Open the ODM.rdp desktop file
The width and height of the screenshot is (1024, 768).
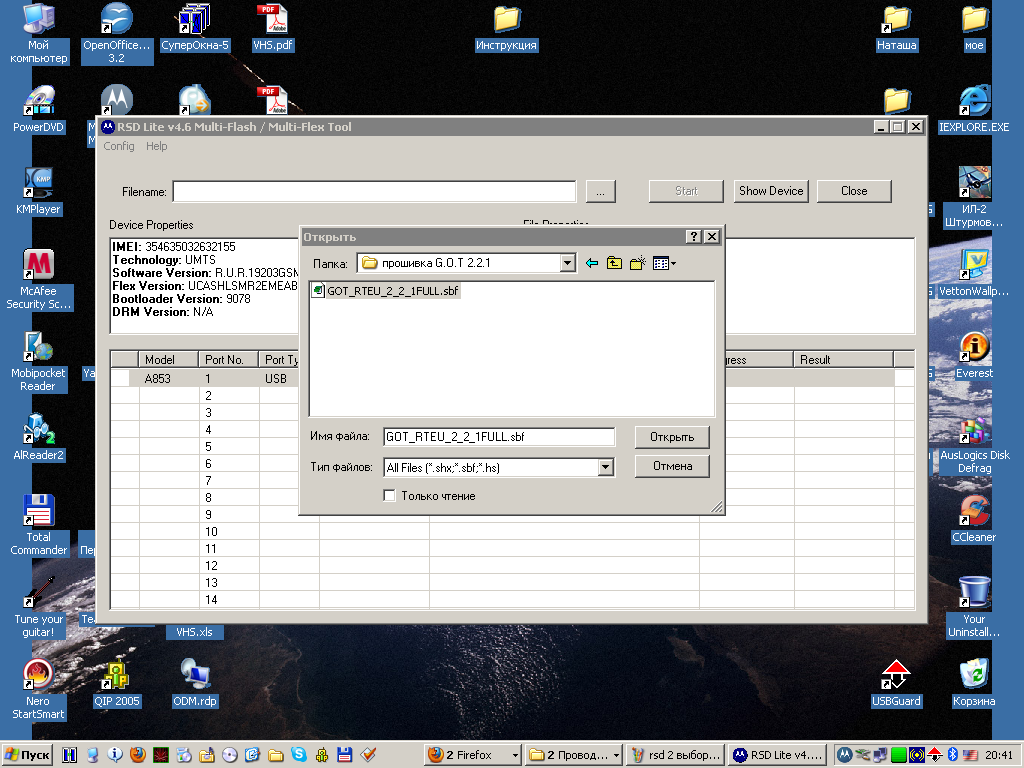point(195,684)
